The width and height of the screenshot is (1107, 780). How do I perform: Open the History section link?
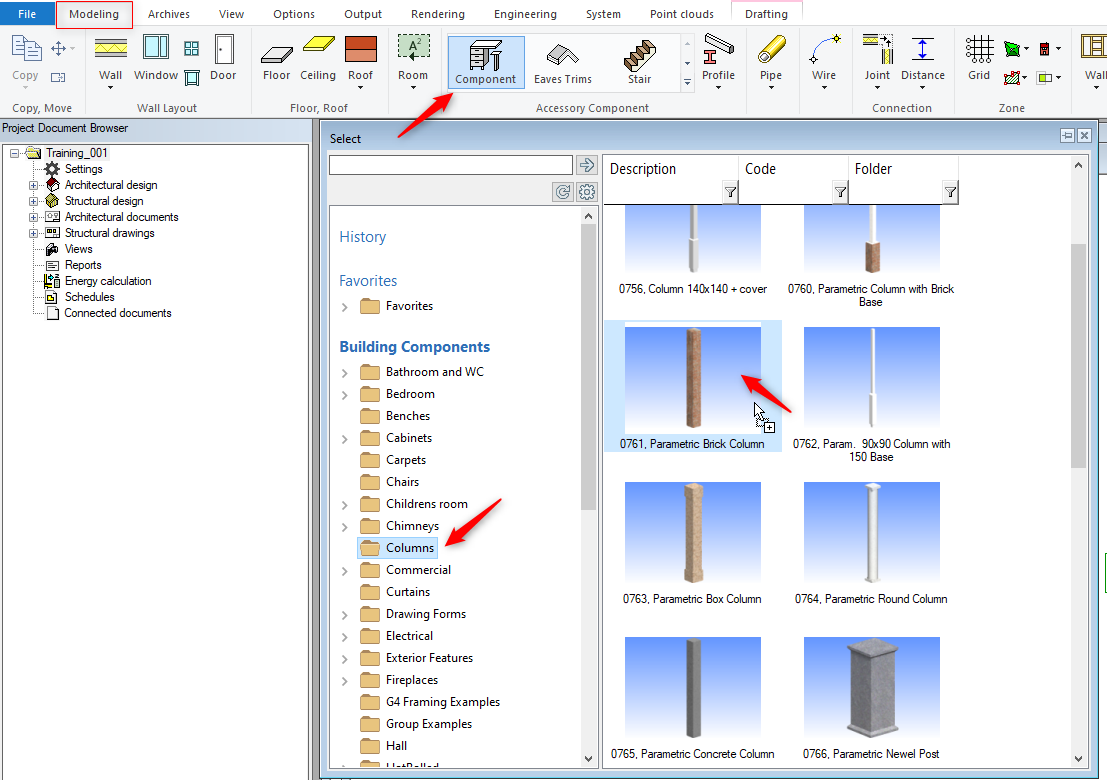(362, 237)
